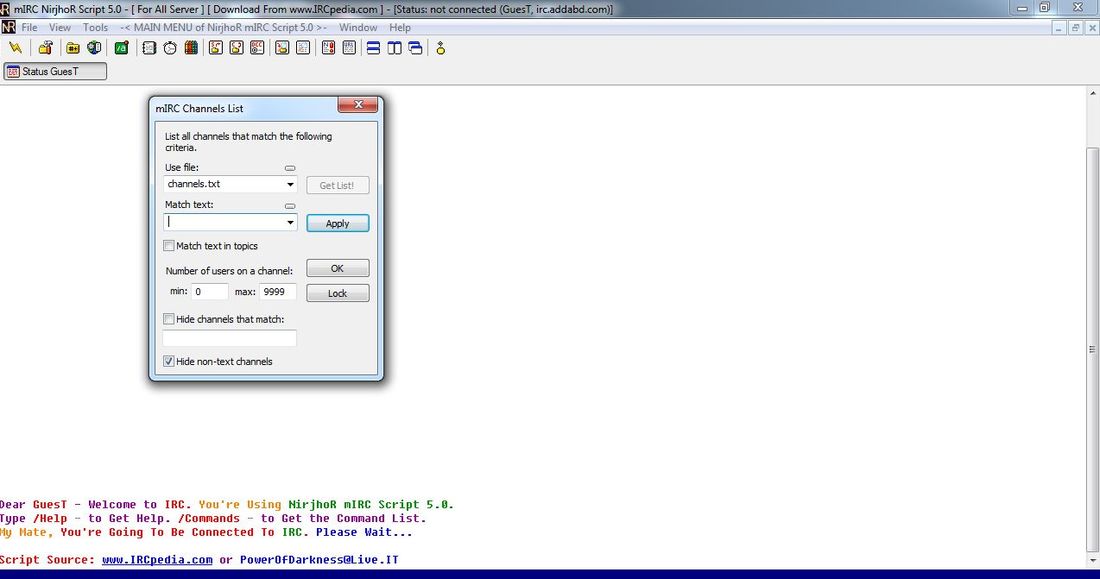Minimize the inner status window
The width and height of the screenshot is (1100, 579).
(1059, 28)
